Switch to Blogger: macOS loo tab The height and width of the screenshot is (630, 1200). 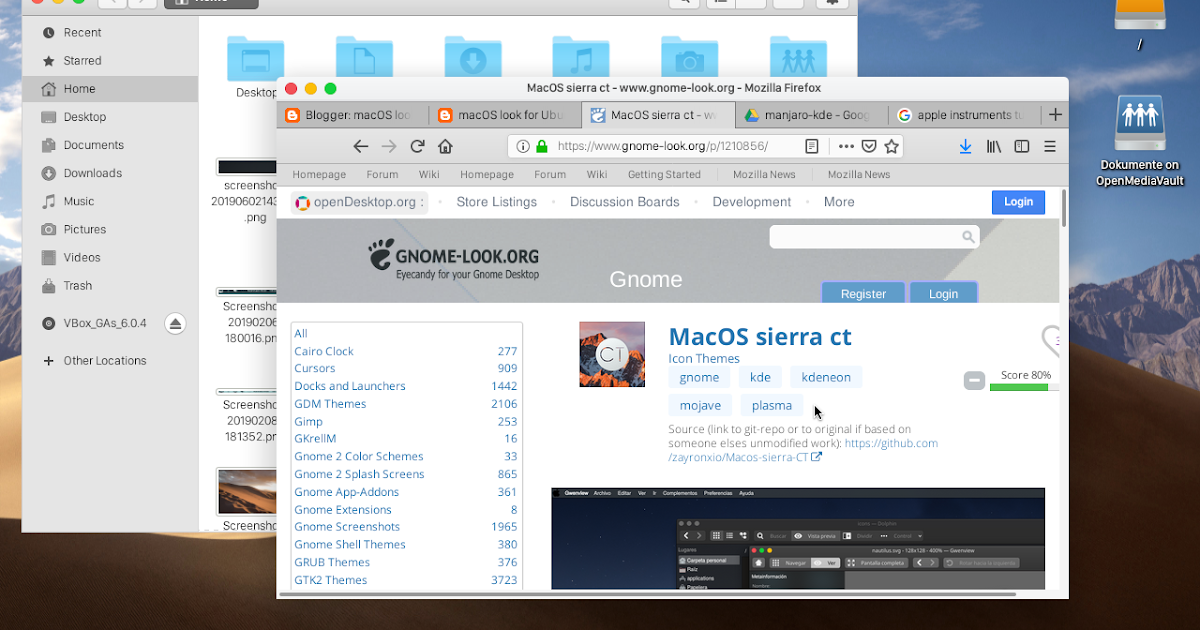pos(352,115)
